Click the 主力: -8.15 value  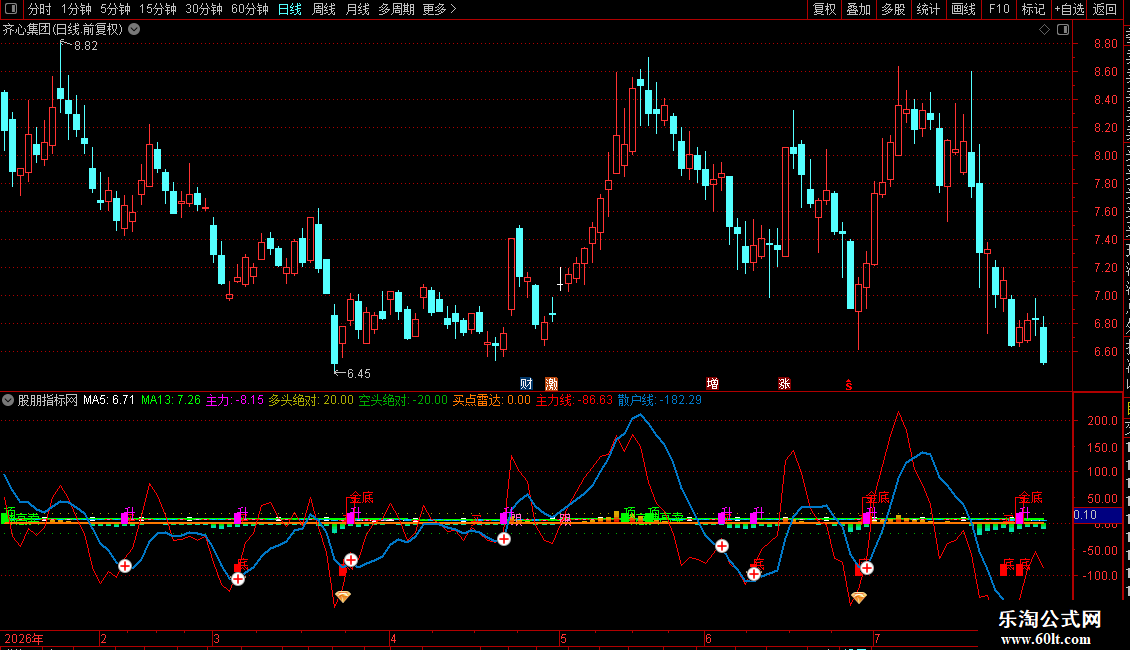point(235,400)
